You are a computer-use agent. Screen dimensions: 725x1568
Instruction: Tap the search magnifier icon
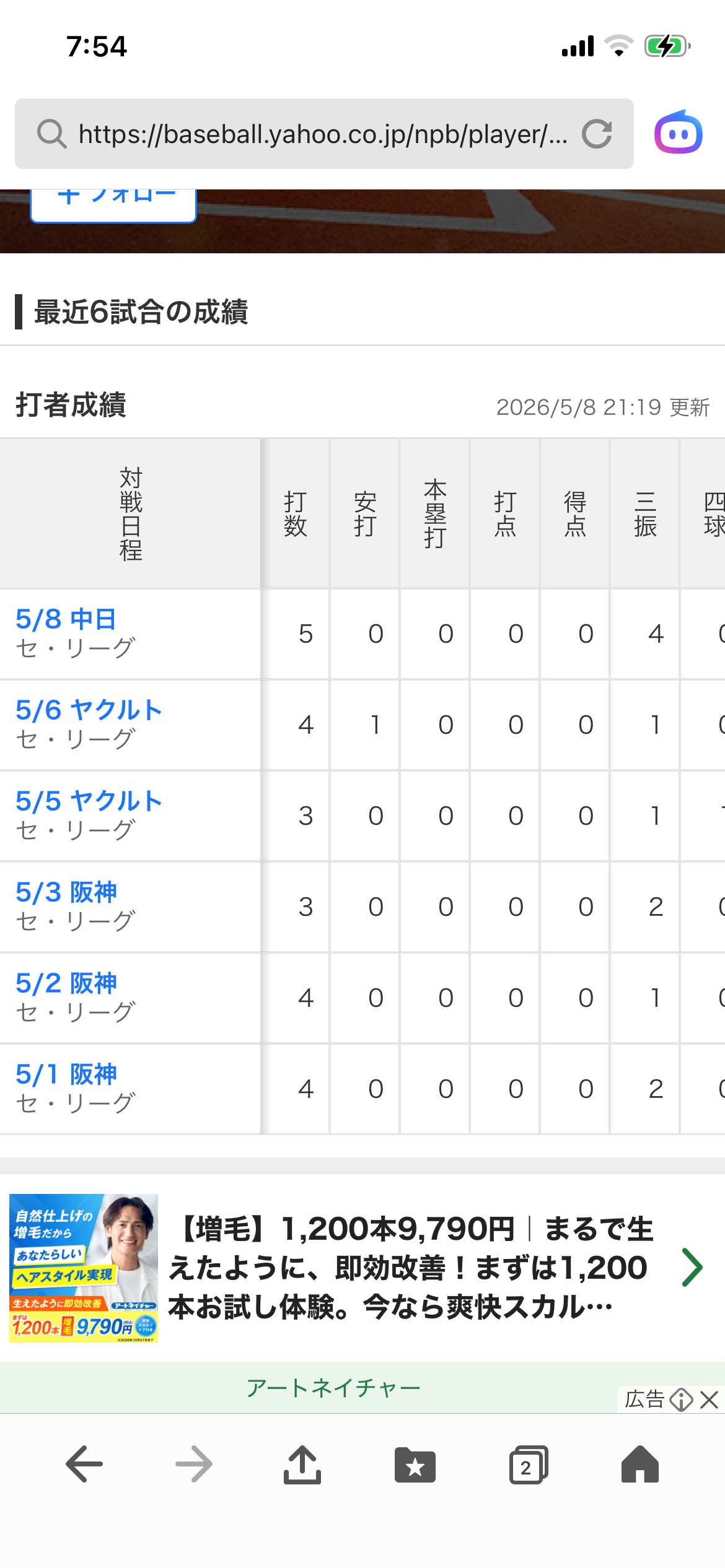tap(51, 134)
